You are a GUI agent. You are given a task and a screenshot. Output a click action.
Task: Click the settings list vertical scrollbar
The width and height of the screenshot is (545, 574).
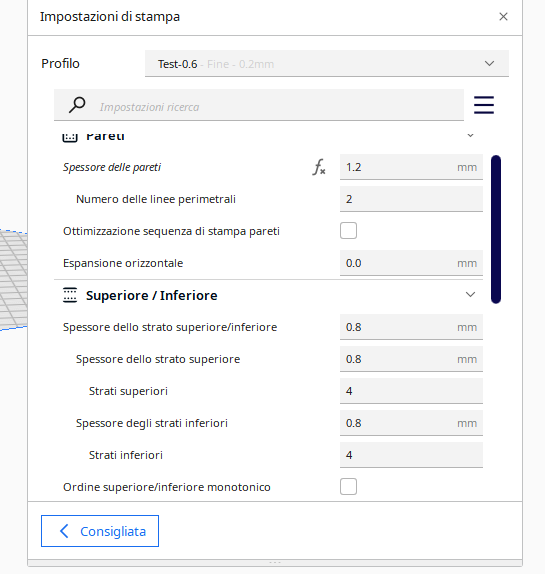click(x=496, y=229)
